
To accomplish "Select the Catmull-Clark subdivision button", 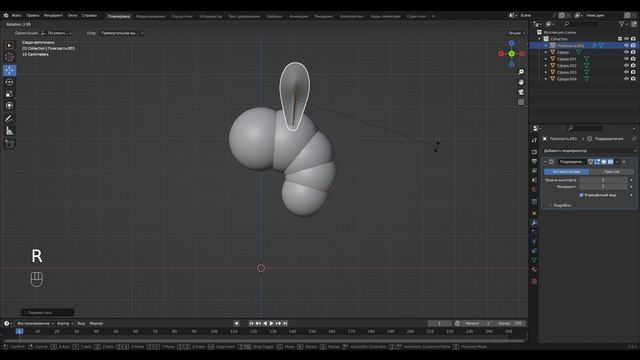I will pos(567,172).
